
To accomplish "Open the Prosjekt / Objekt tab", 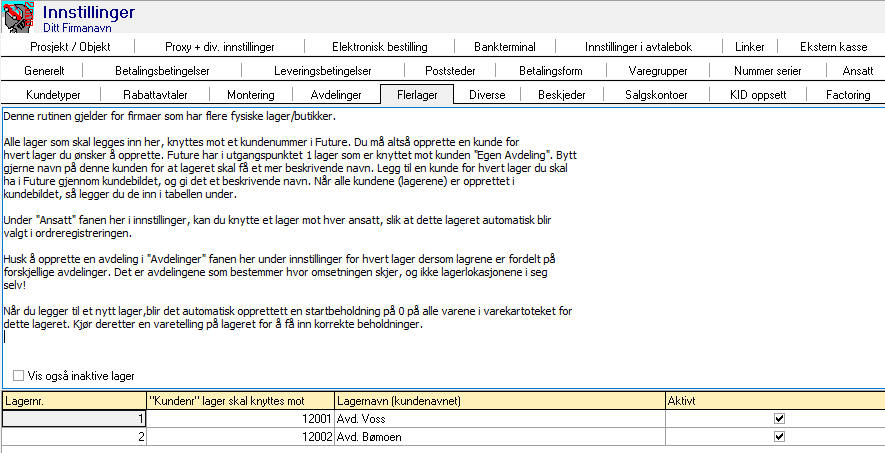I will coord(70,47).
